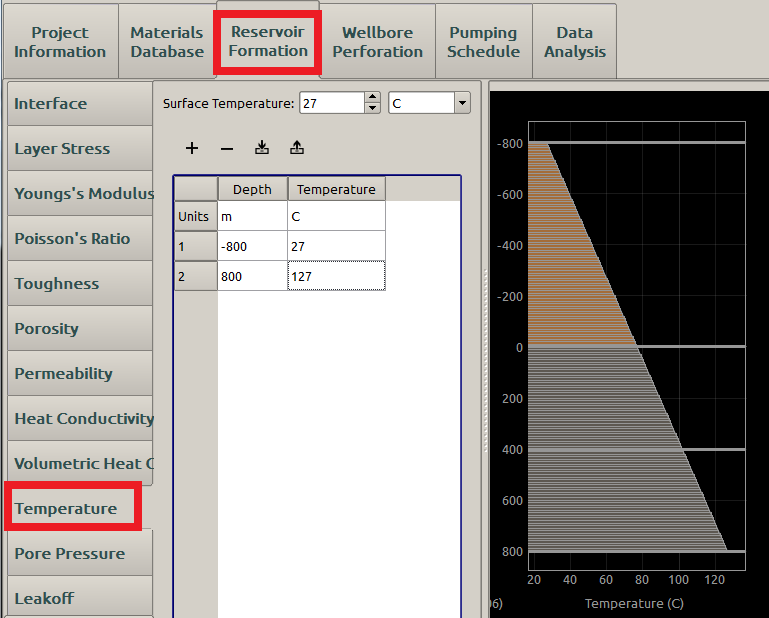Click the Surface Temperature value field

click(x=332, y=103)
